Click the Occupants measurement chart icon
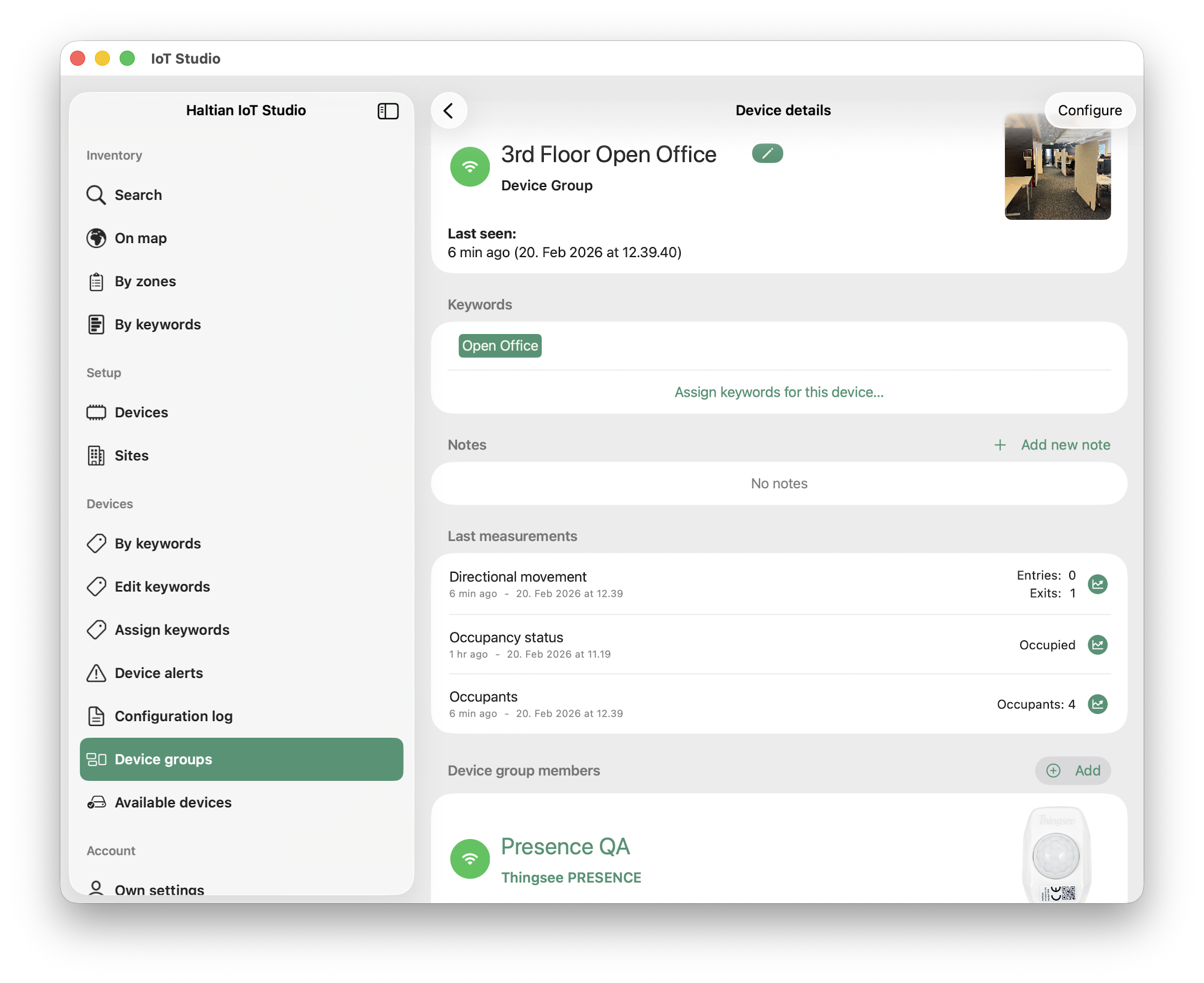The image size is (1204, 983). [x=1098, y=704]
